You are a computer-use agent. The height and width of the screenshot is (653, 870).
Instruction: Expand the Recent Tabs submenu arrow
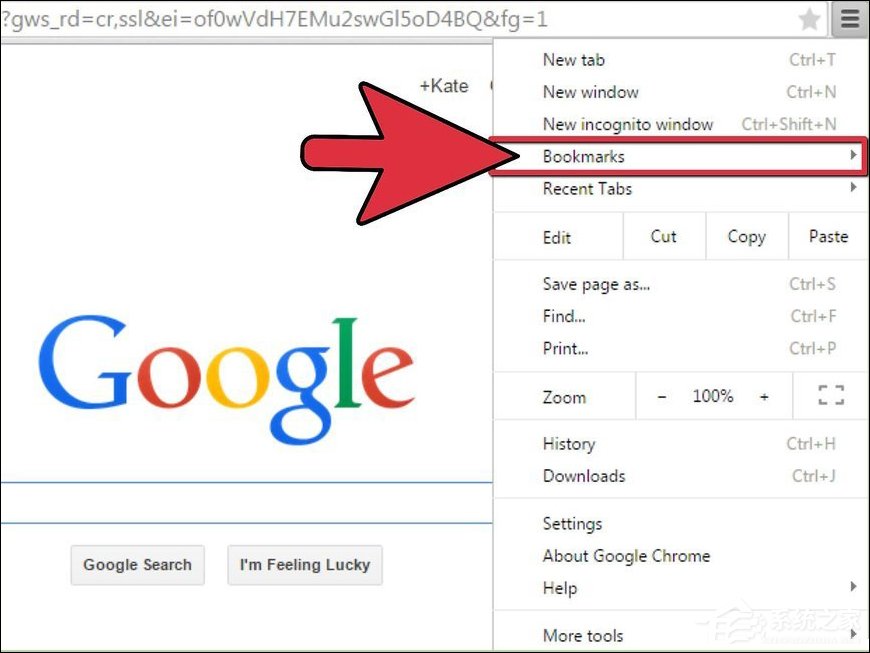click(x=853, y=188)
